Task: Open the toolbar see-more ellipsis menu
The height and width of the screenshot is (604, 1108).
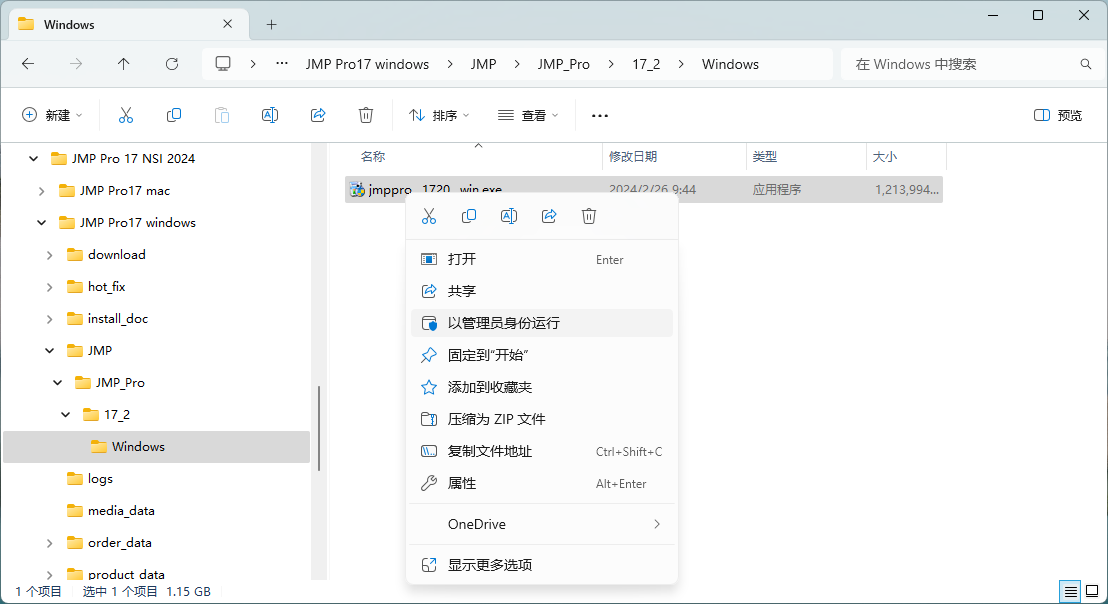Action: (600, 116)
